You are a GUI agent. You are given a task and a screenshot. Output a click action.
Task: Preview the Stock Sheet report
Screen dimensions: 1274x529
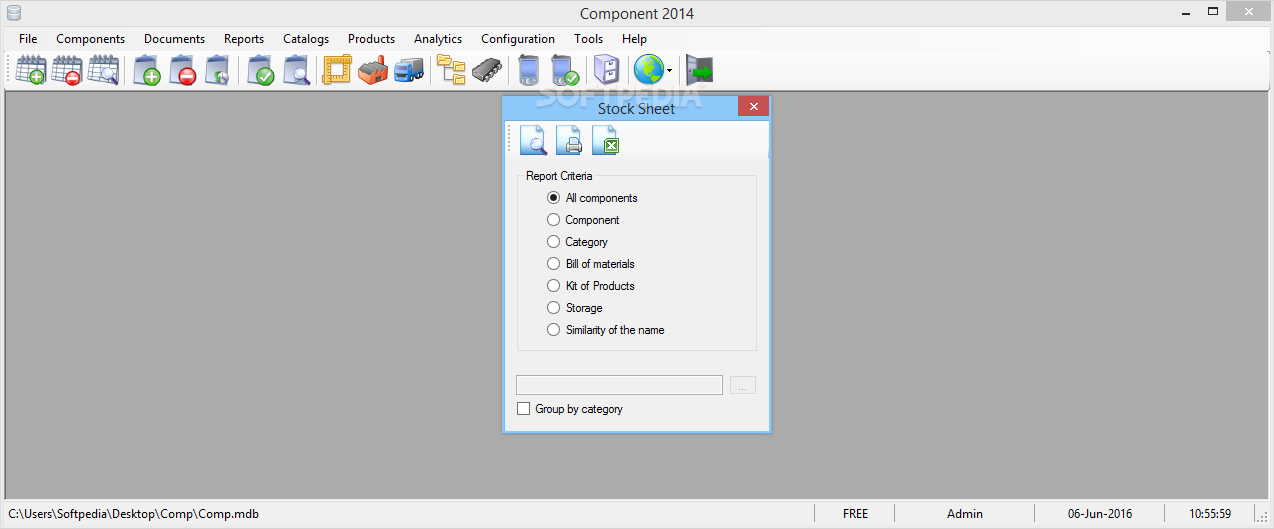coord(533,141)
